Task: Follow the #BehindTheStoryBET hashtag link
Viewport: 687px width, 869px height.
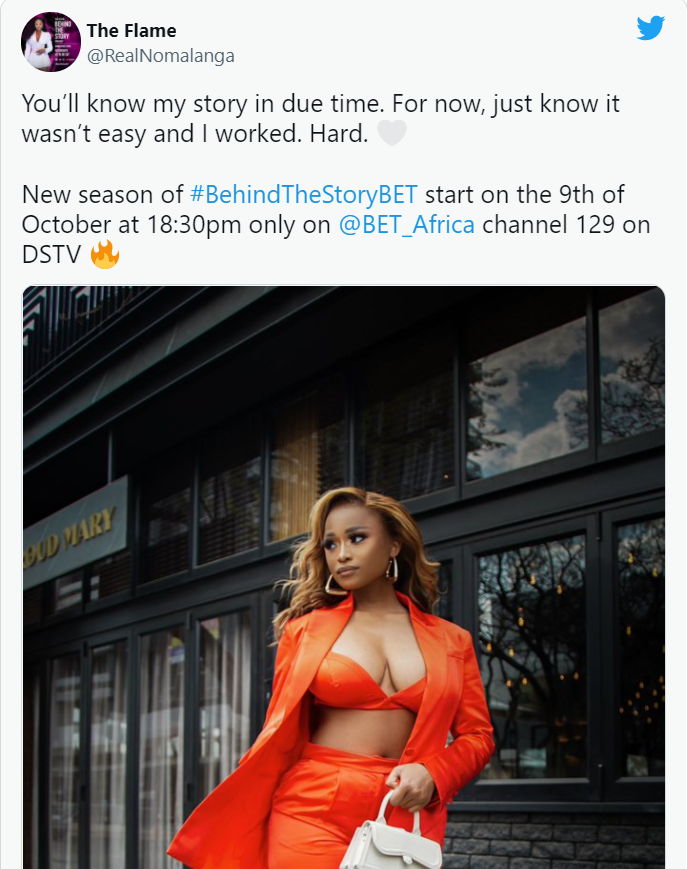Action: coord(304,195)
